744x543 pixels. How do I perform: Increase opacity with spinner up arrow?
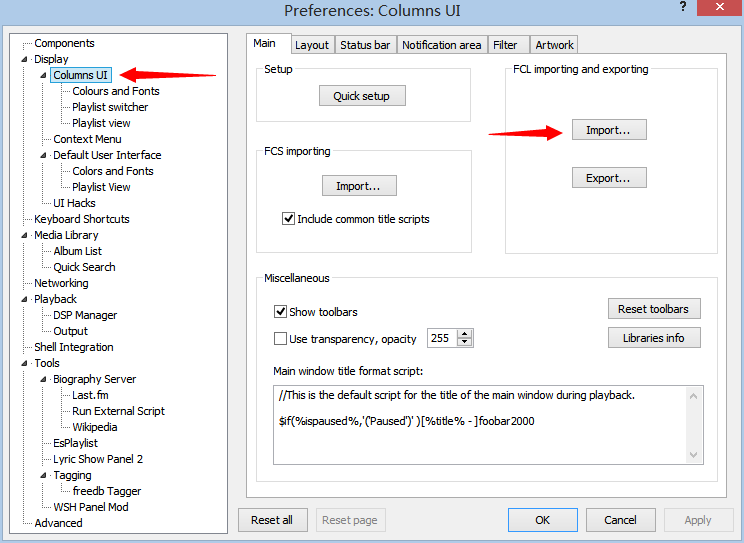coord(465,334)
